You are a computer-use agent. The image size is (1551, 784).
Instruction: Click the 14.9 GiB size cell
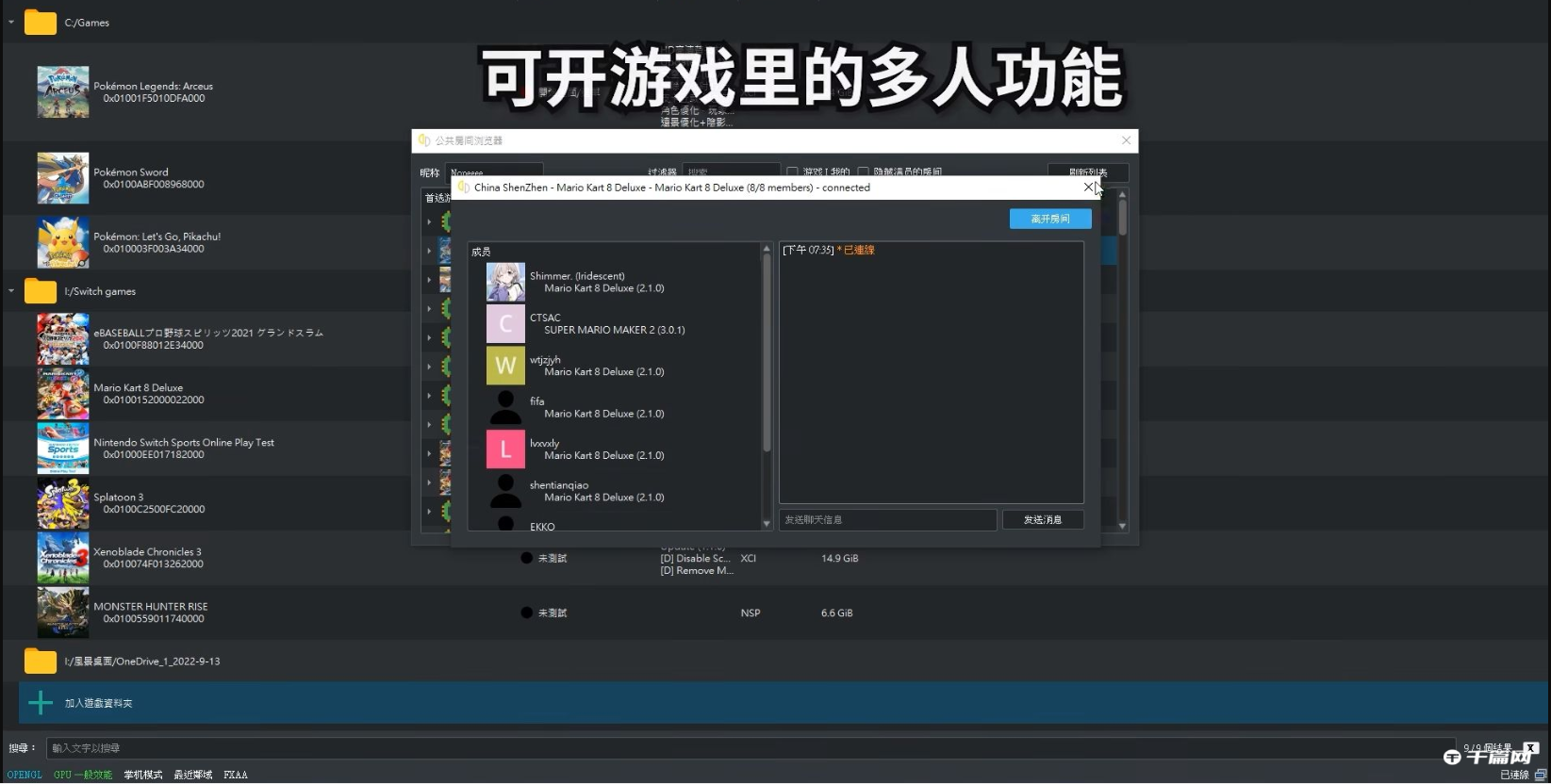840,558
